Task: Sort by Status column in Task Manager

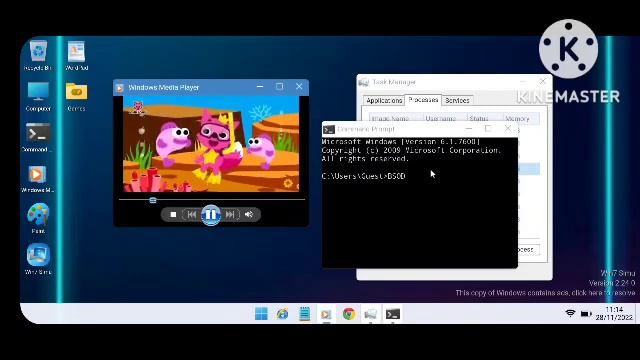Action: 484,118
